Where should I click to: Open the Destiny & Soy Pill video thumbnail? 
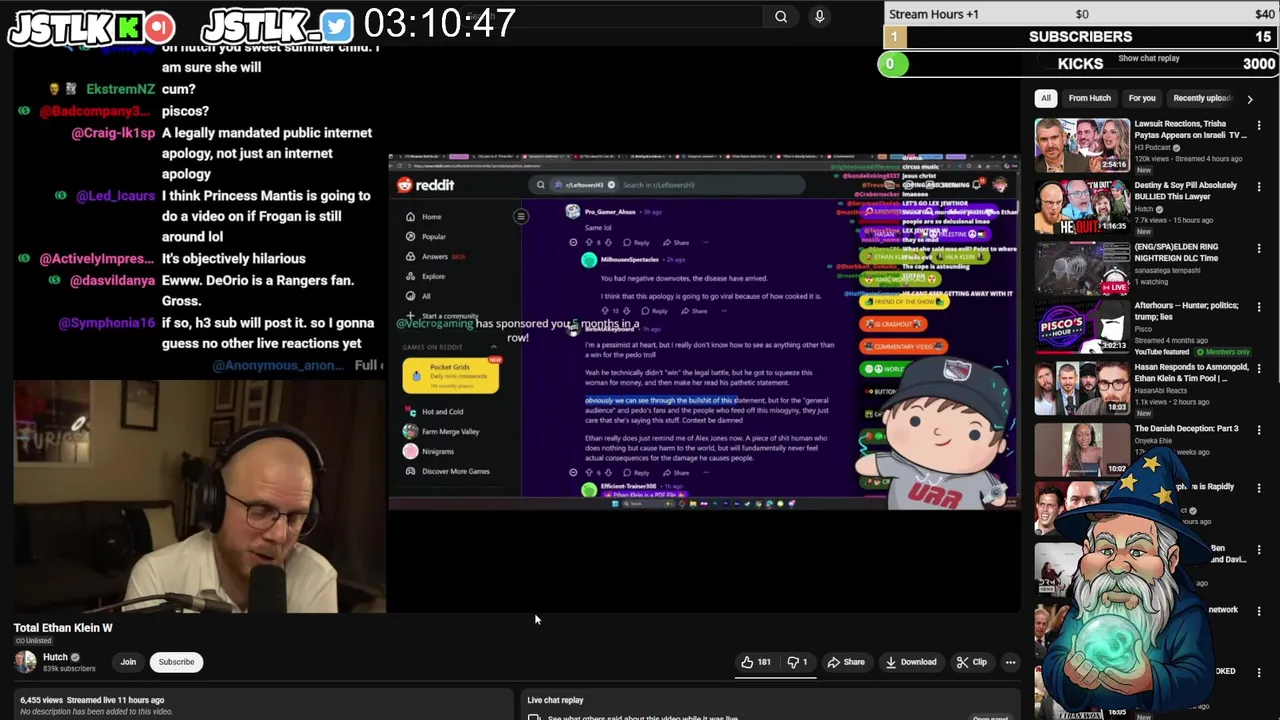tap(1082, 206)
